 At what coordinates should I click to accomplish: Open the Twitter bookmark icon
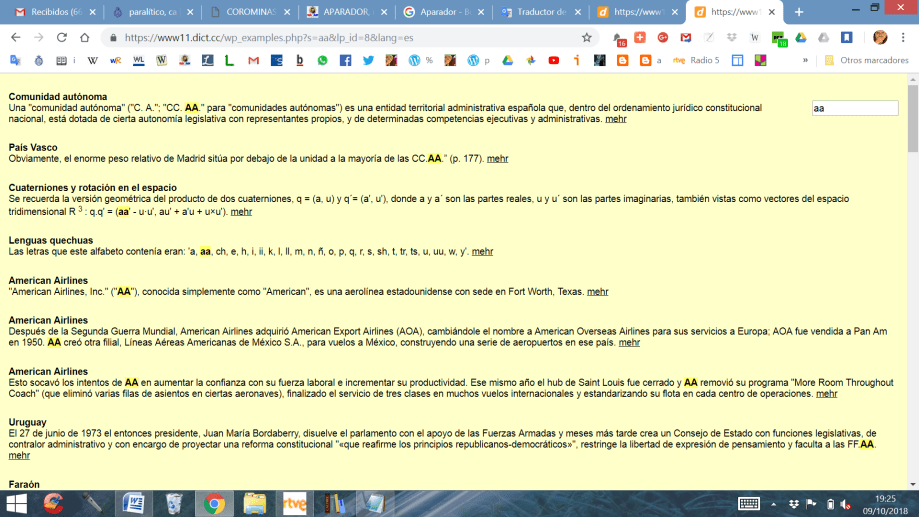coord(368,60)
